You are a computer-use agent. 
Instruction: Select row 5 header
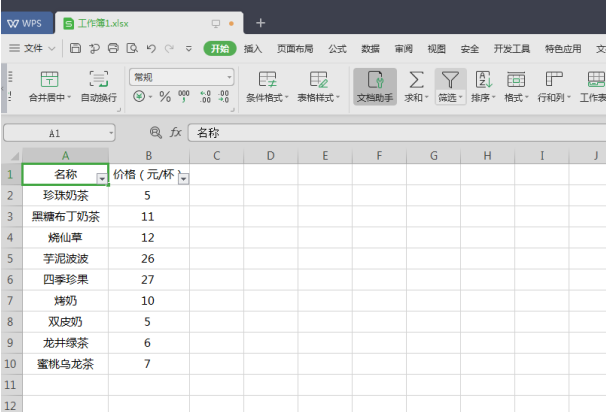[x=10, y=258]
